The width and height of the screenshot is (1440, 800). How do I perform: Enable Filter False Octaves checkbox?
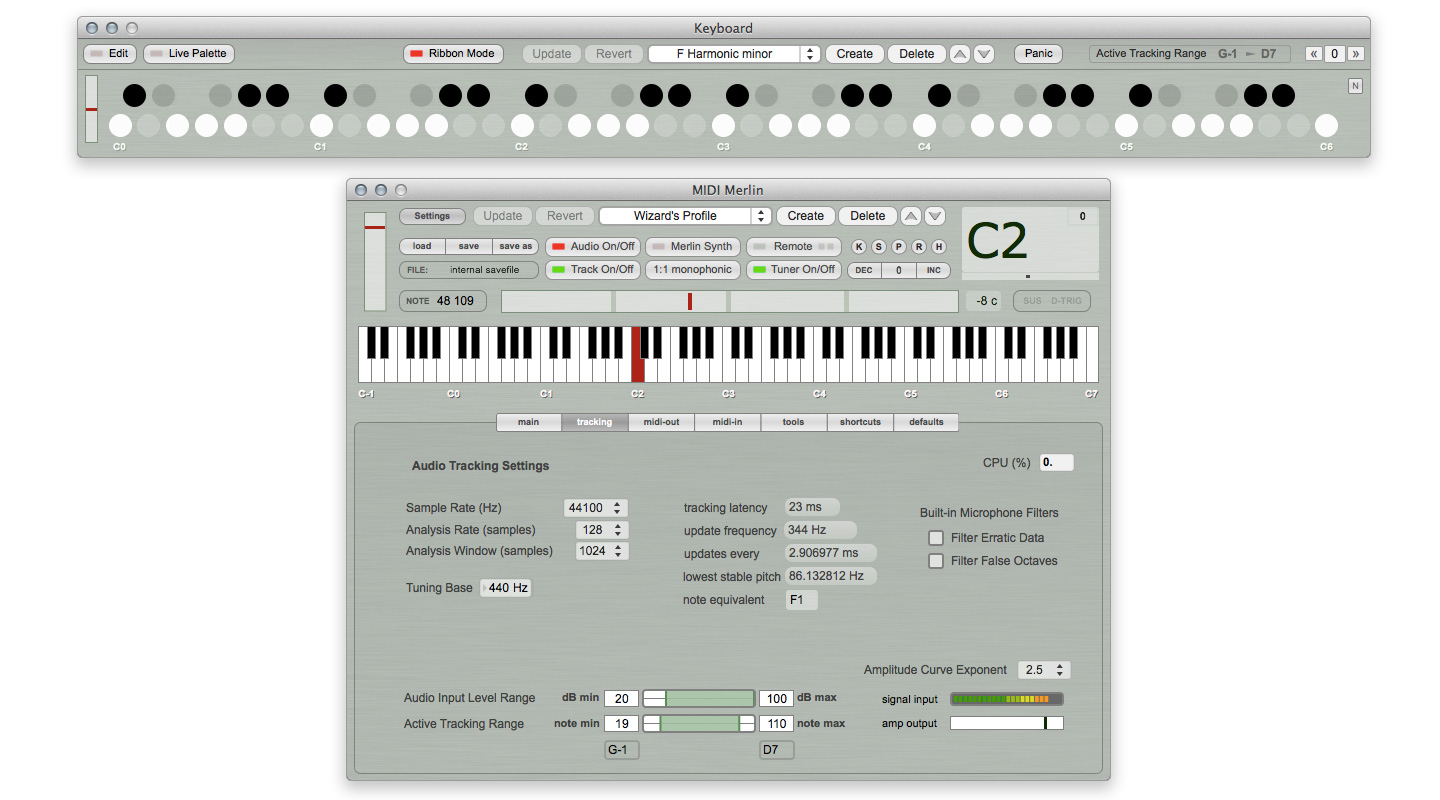click(x=936, y=561)
